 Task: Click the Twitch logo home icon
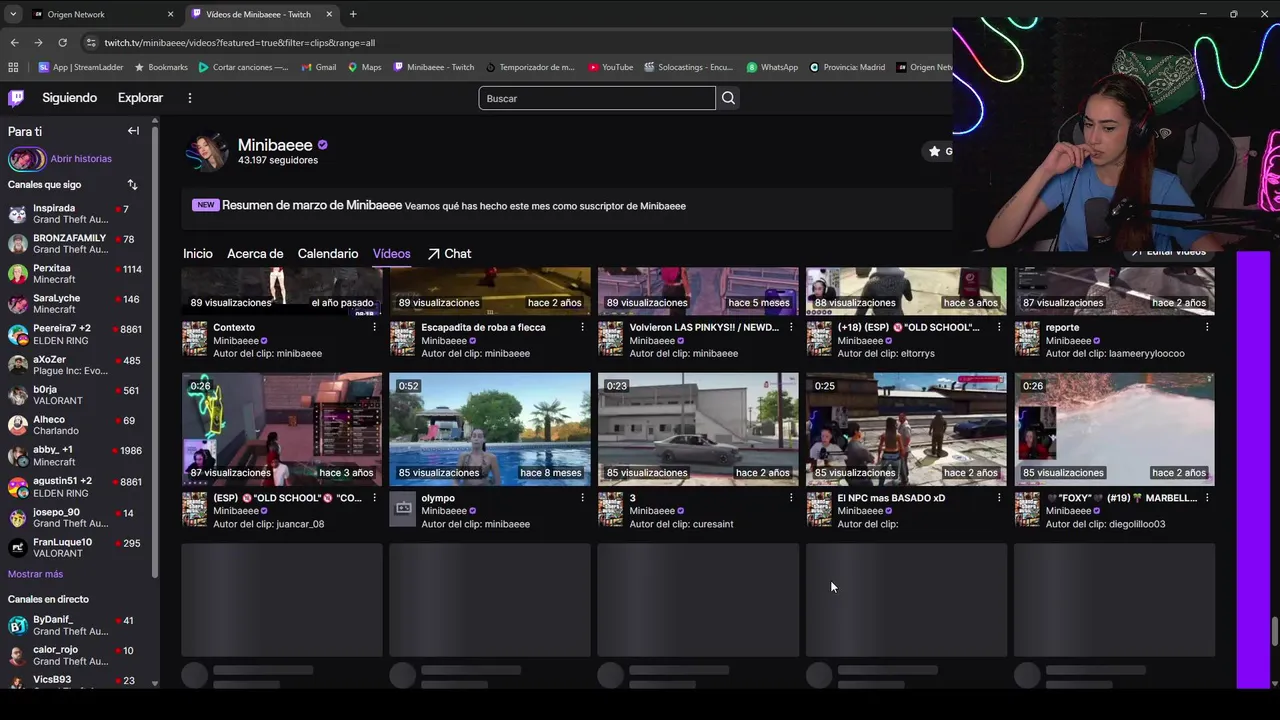click(x=16, y=98)
